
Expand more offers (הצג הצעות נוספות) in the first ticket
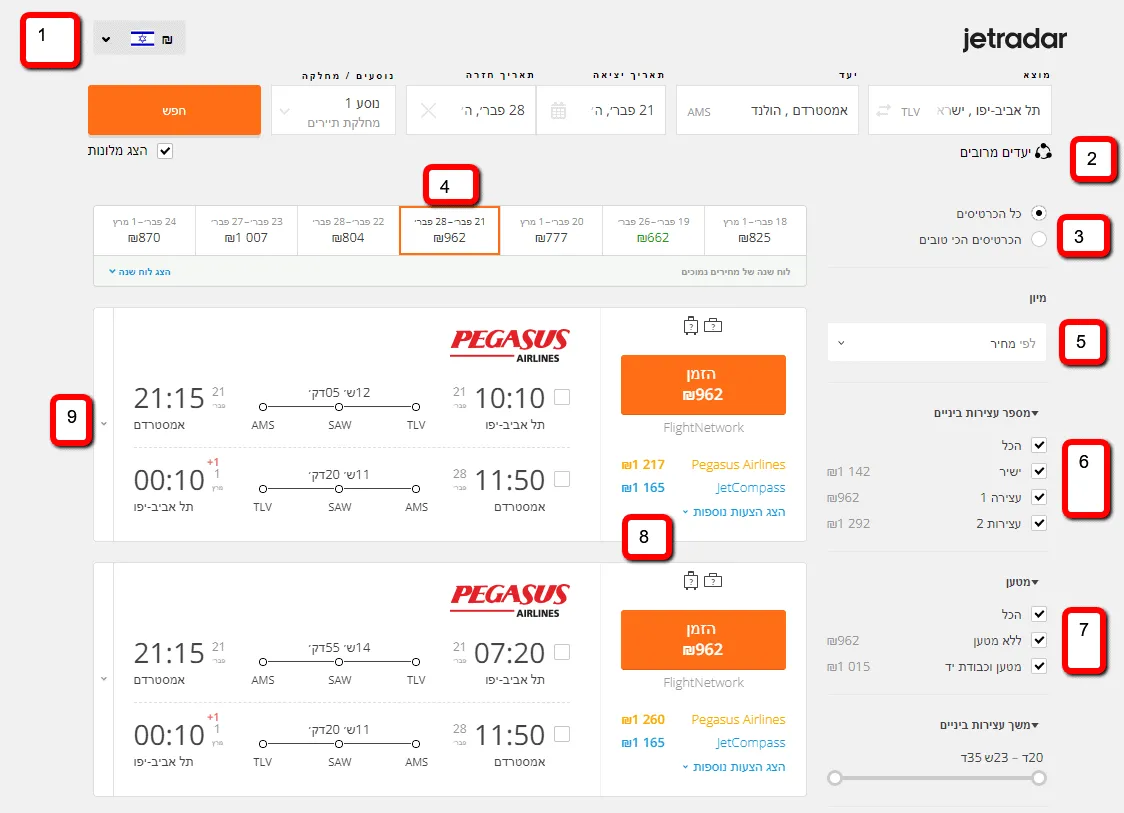click(733, 512)
